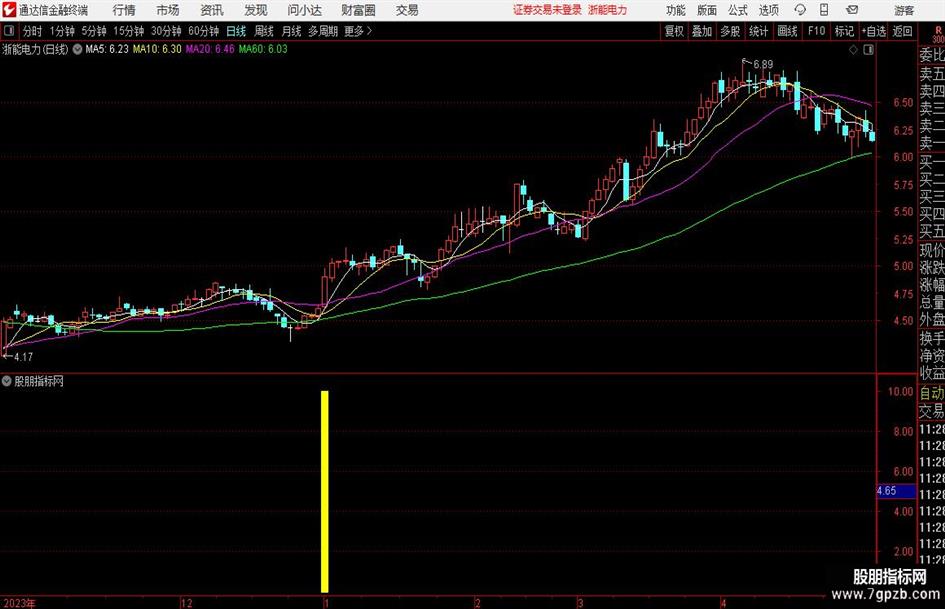Open the mobile phone icon
Screen dimensions: 945x609
[824, 10]
